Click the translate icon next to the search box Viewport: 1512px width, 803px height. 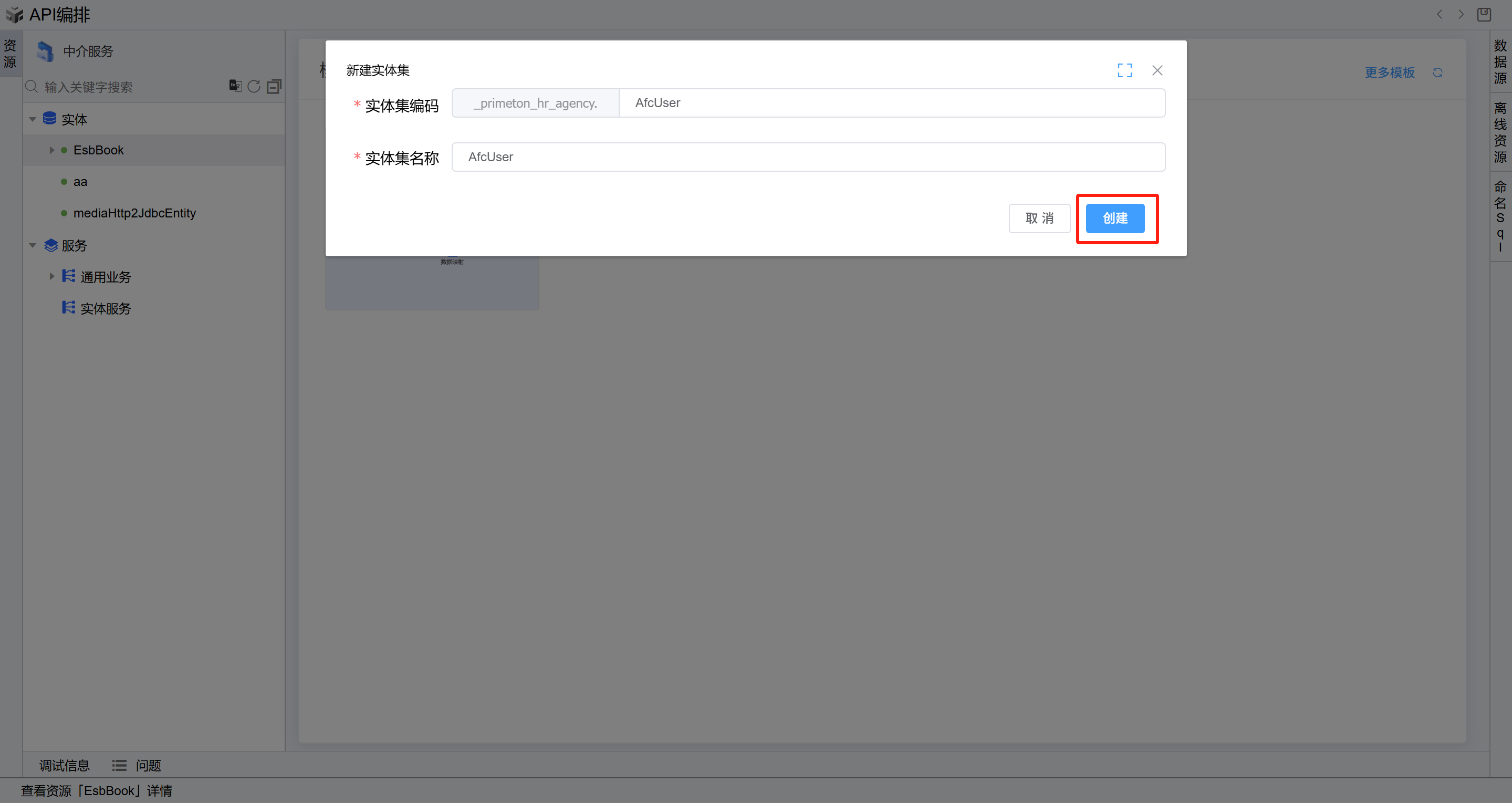(x=235, y=86)
